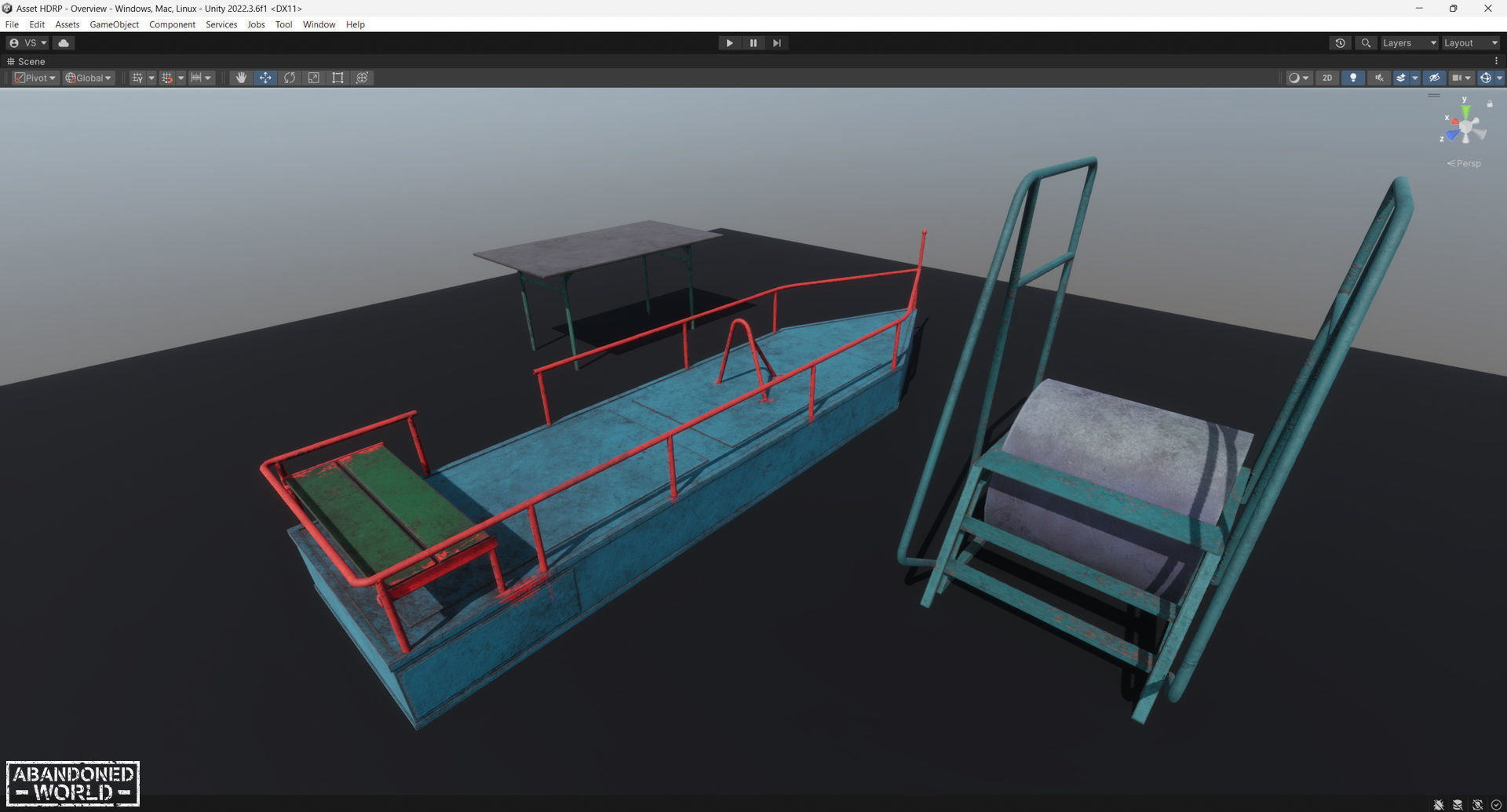This screenshot has width=1507, height=812.
Task: Open the Global handle rotation dropdown
Action: pos(88,78)
